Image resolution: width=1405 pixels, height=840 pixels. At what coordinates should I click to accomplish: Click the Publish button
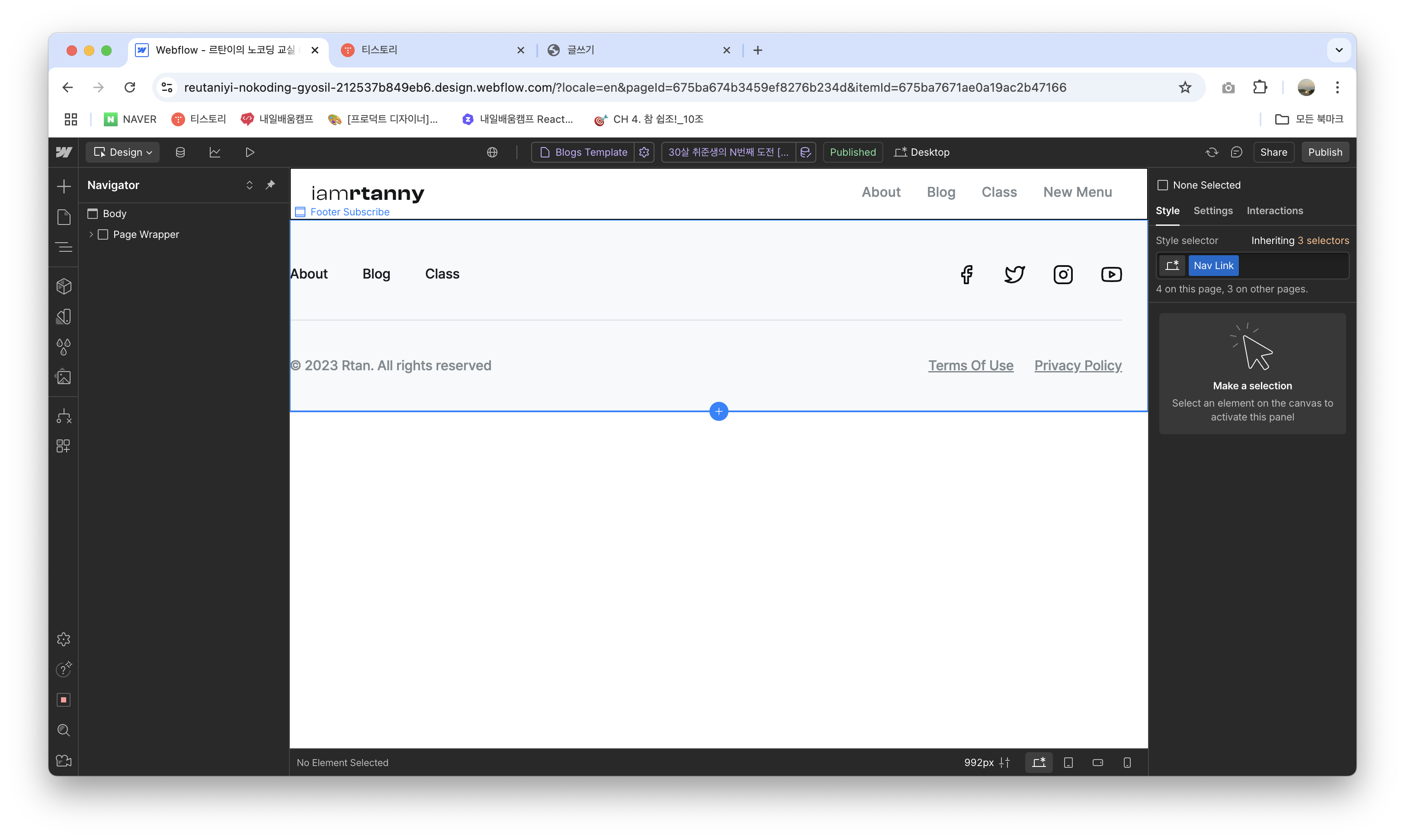pyautogui.click(x=1325, y=152)
